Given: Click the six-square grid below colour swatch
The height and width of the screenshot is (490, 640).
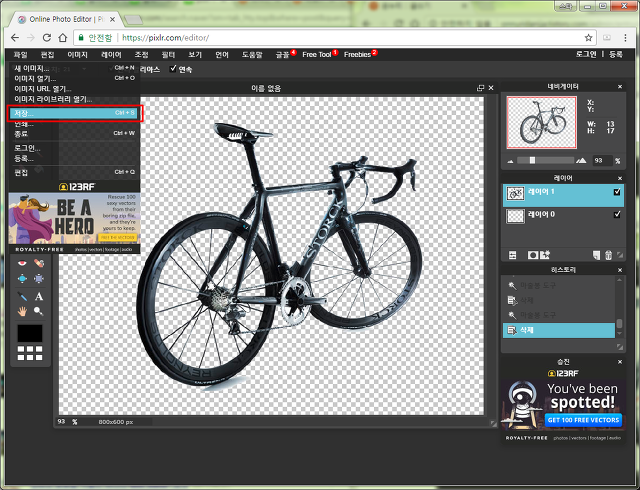Looking at the screenshot, I should coord(30,353).
